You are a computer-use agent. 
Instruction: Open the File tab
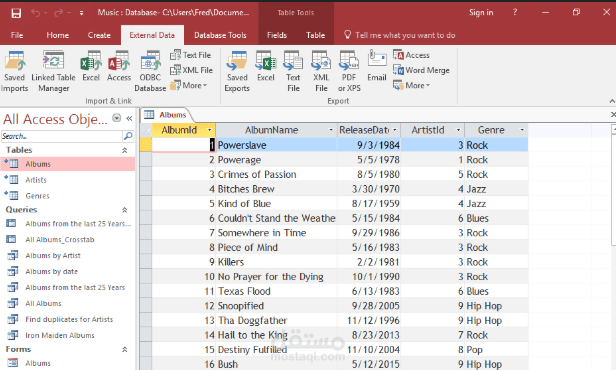coord(17,35)
